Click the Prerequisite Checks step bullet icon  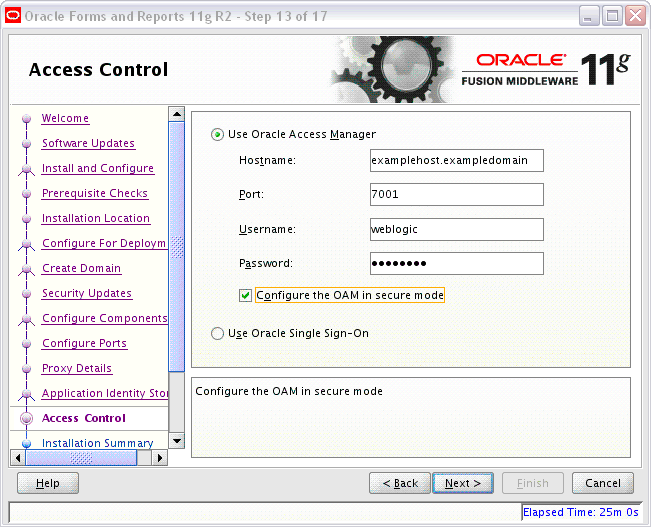pos(27,194)
